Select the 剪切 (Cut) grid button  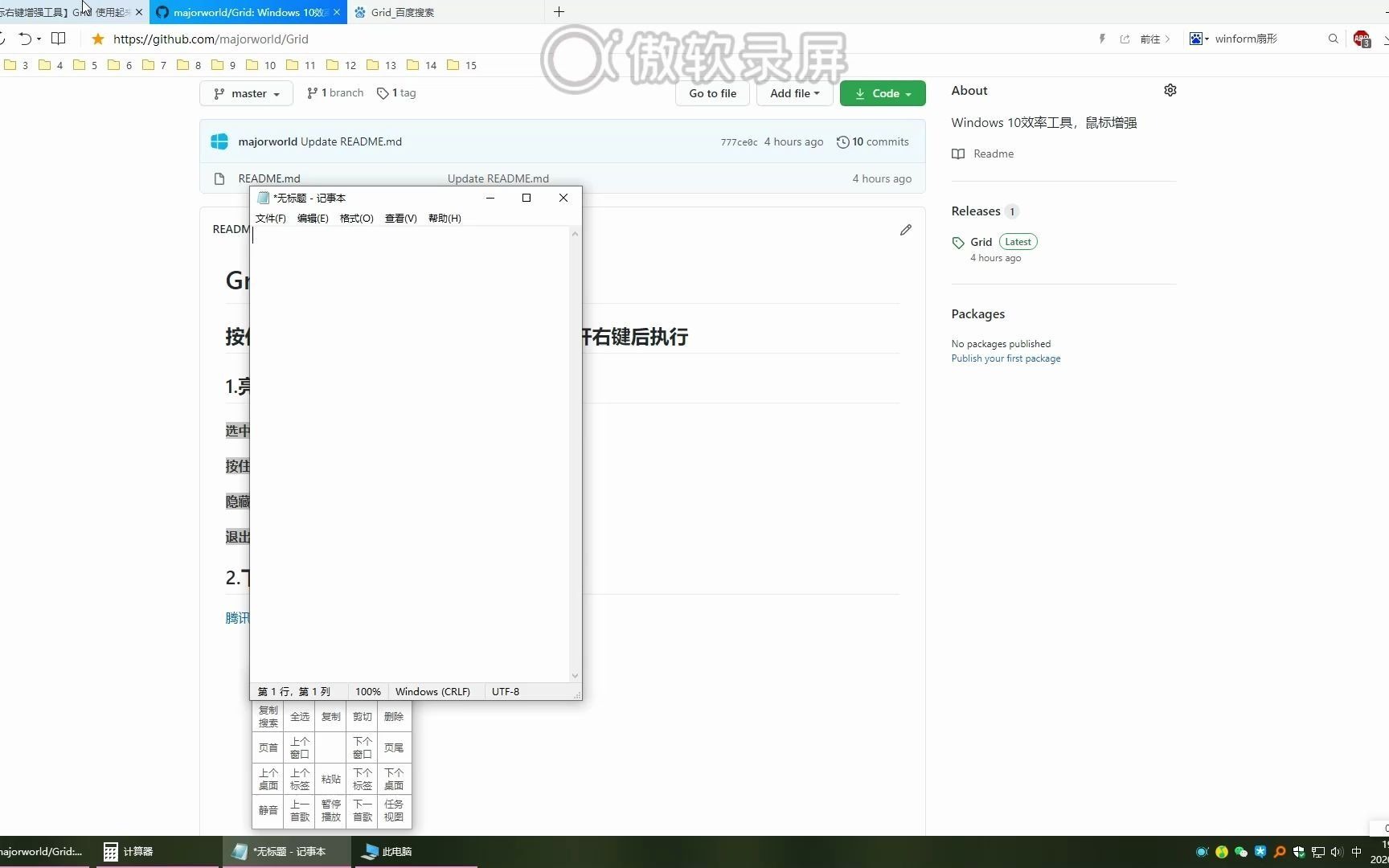pos(362,716)
